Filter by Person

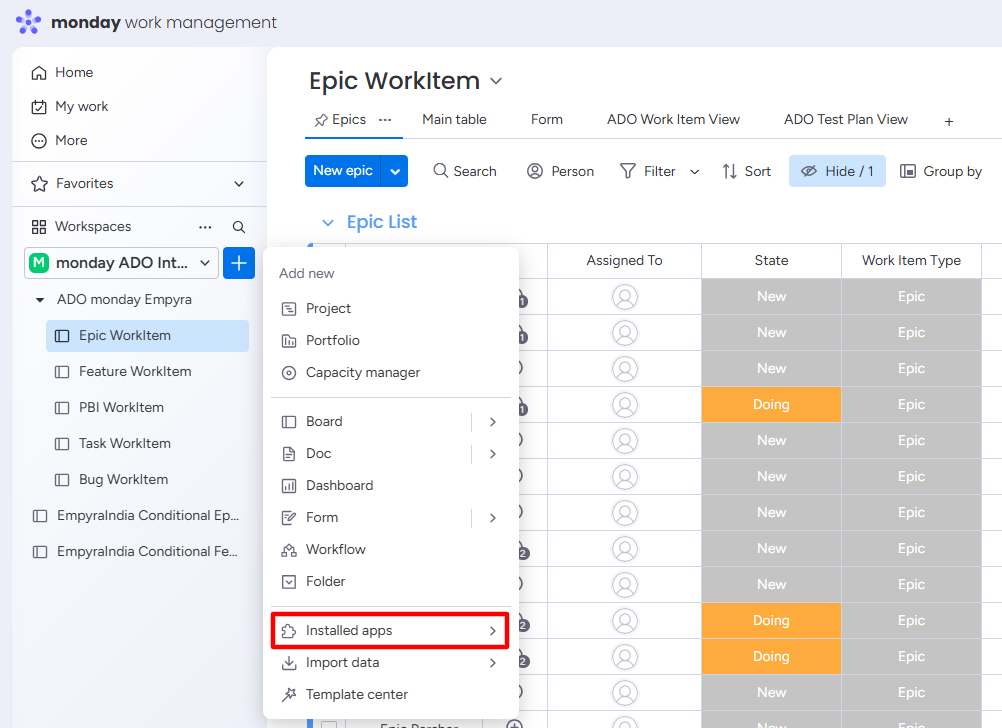pyautogui.click(x=560, y=171)
